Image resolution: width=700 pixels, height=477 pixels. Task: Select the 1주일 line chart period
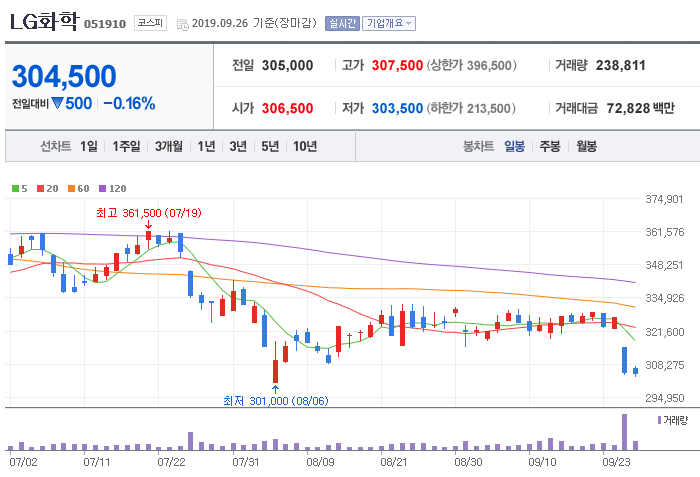(126, 146)
